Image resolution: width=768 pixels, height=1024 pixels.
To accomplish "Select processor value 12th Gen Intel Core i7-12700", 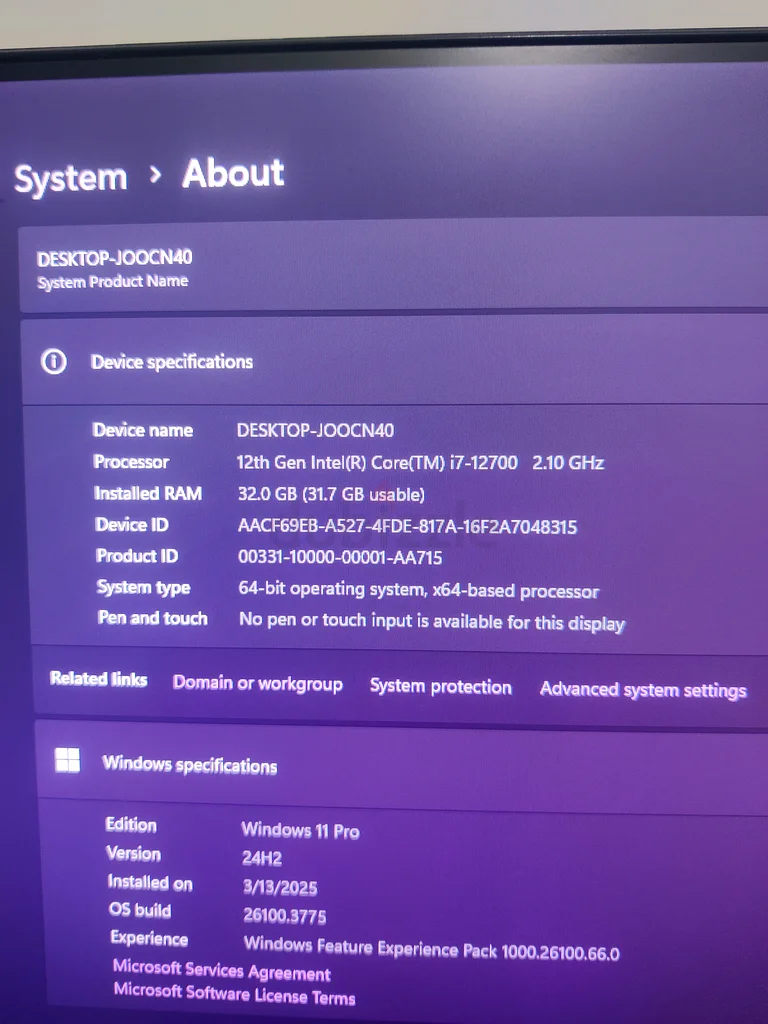I will [420, 462].
